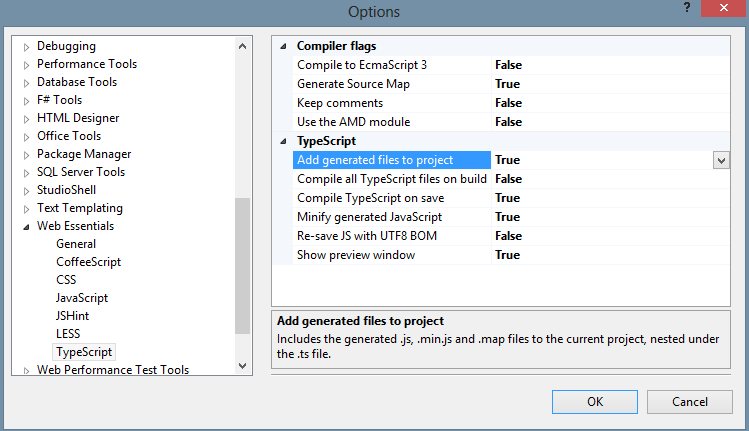Expand the SQL Server Tools node arrow

point(26,173)
